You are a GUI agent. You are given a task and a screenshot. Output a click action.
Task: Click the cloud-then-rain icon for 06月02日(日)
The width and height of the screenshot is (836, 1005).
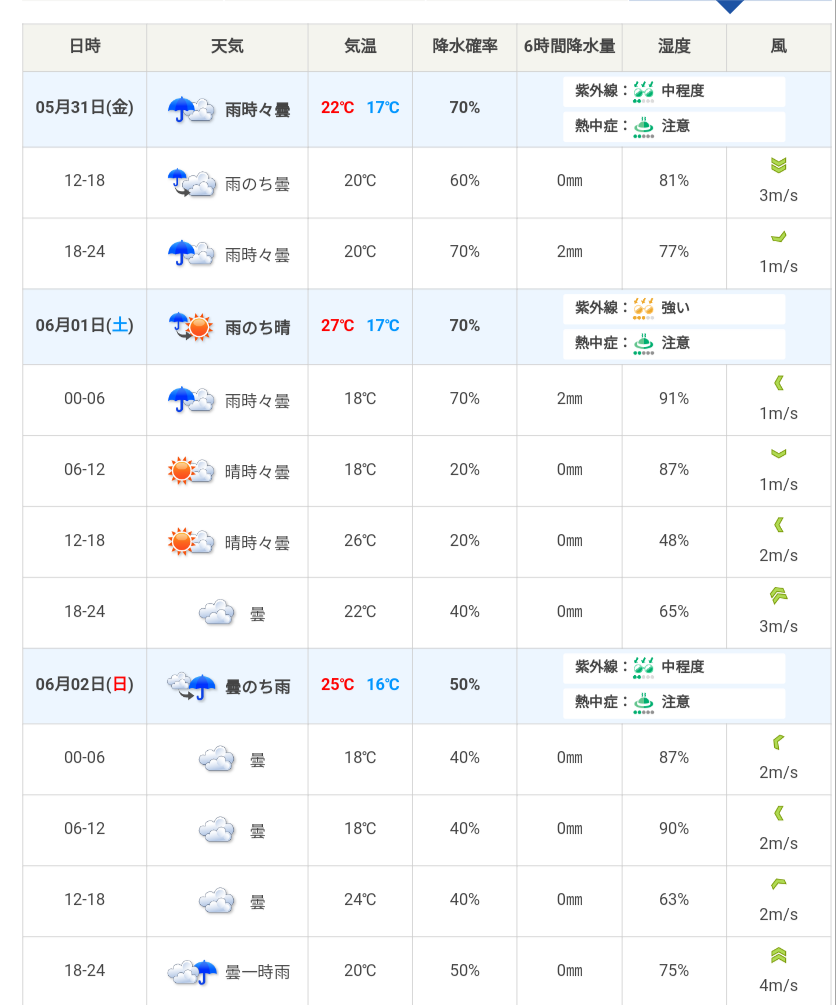(191, 686)
